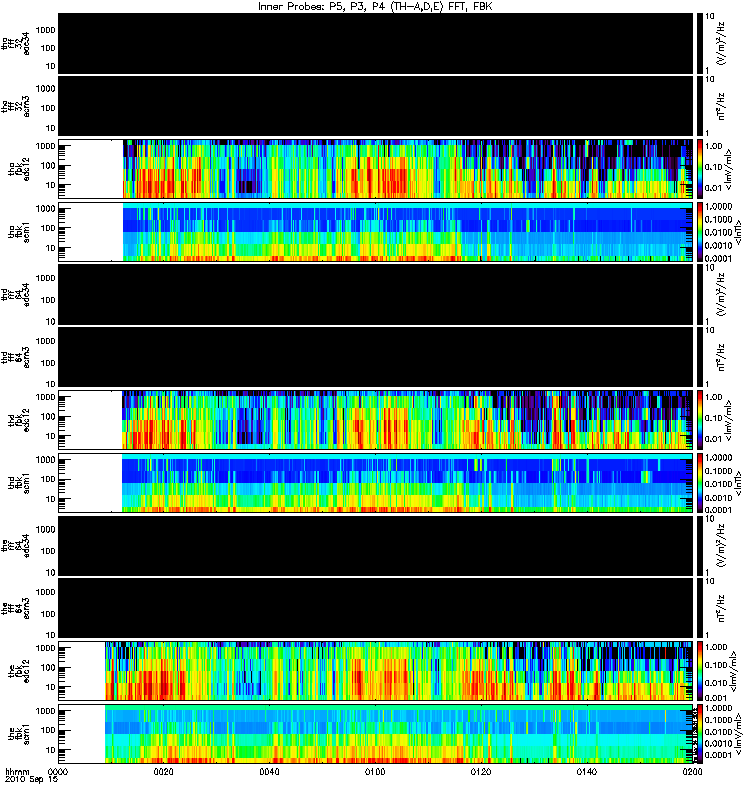The height and width of the screenshot is (800, 750).
Task: Click the '0000' time axis label
Action: point(58,772)
